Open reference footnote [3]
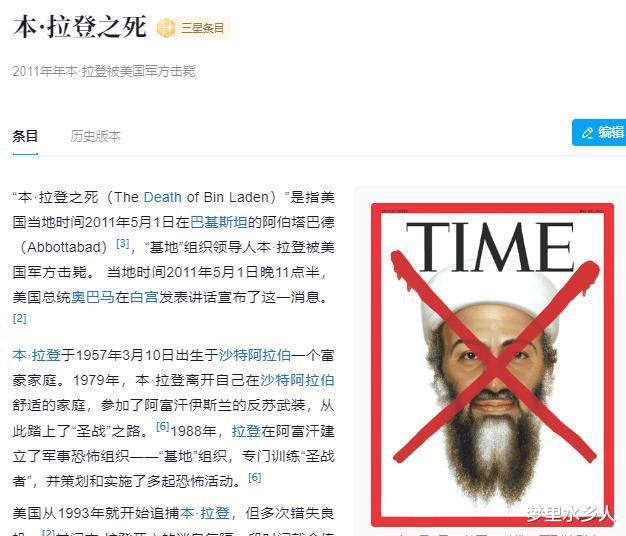Viewport: 626px width, 536px height. (123, 243)
